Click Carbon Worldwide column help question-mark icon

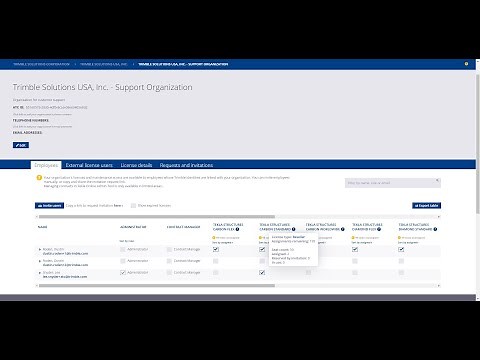[x=343, y=229]
